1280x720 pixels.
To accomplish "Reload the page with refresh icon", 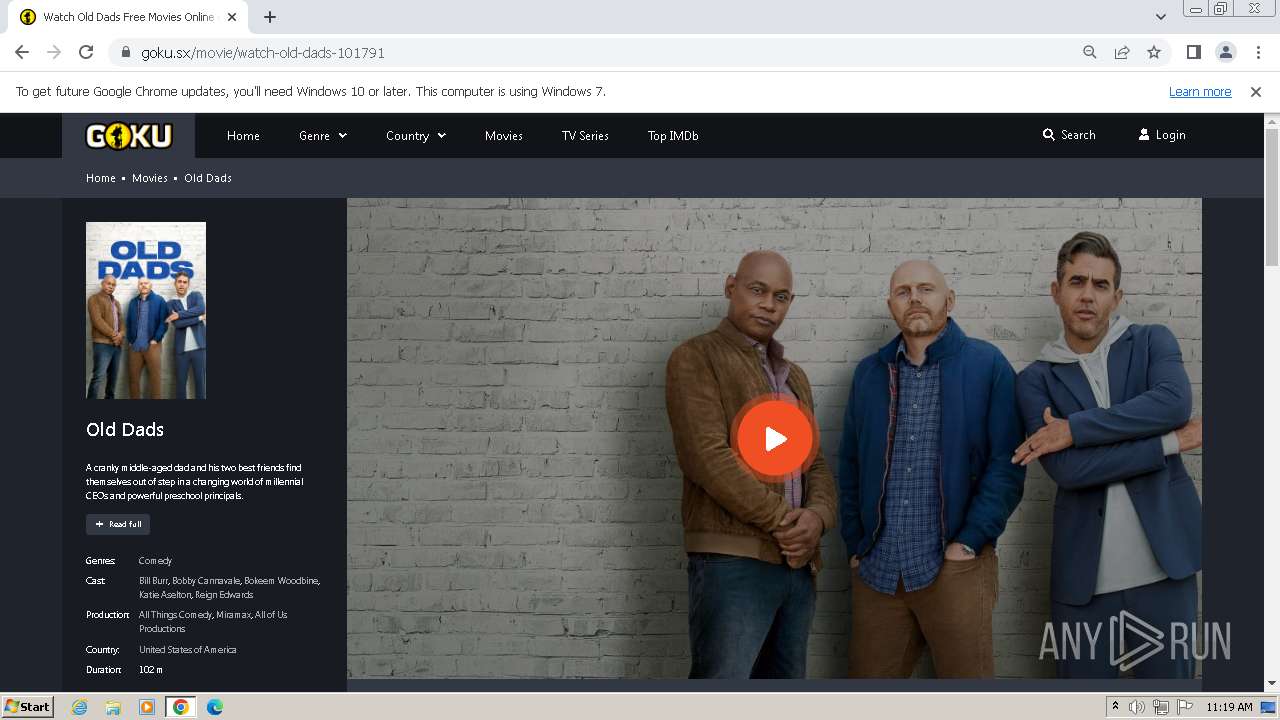I will (x=86, y=52).
